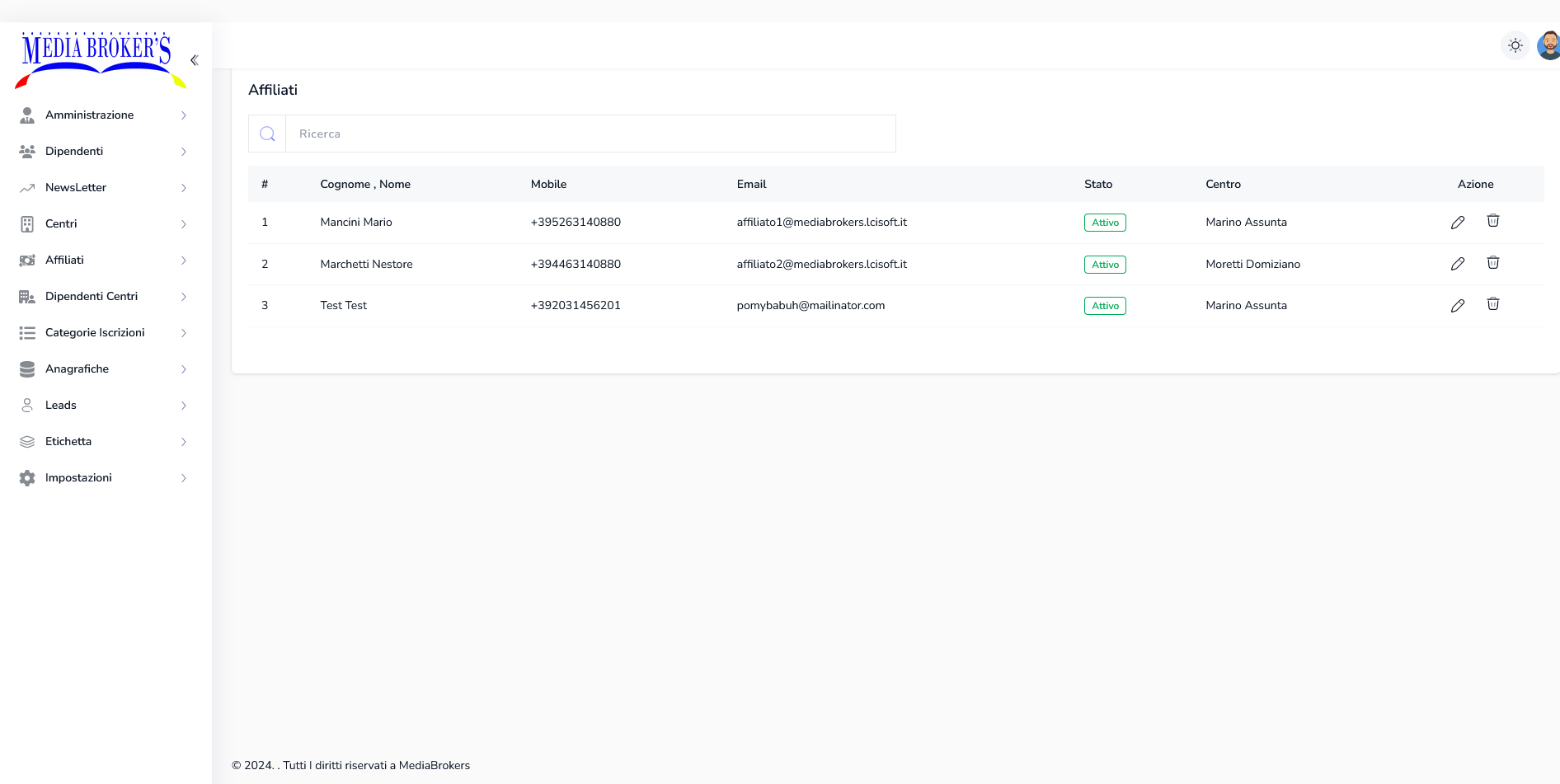This screenshot has width=1560, height=784.
Task: Click the MediaBrokers logo
Action: 98,59
